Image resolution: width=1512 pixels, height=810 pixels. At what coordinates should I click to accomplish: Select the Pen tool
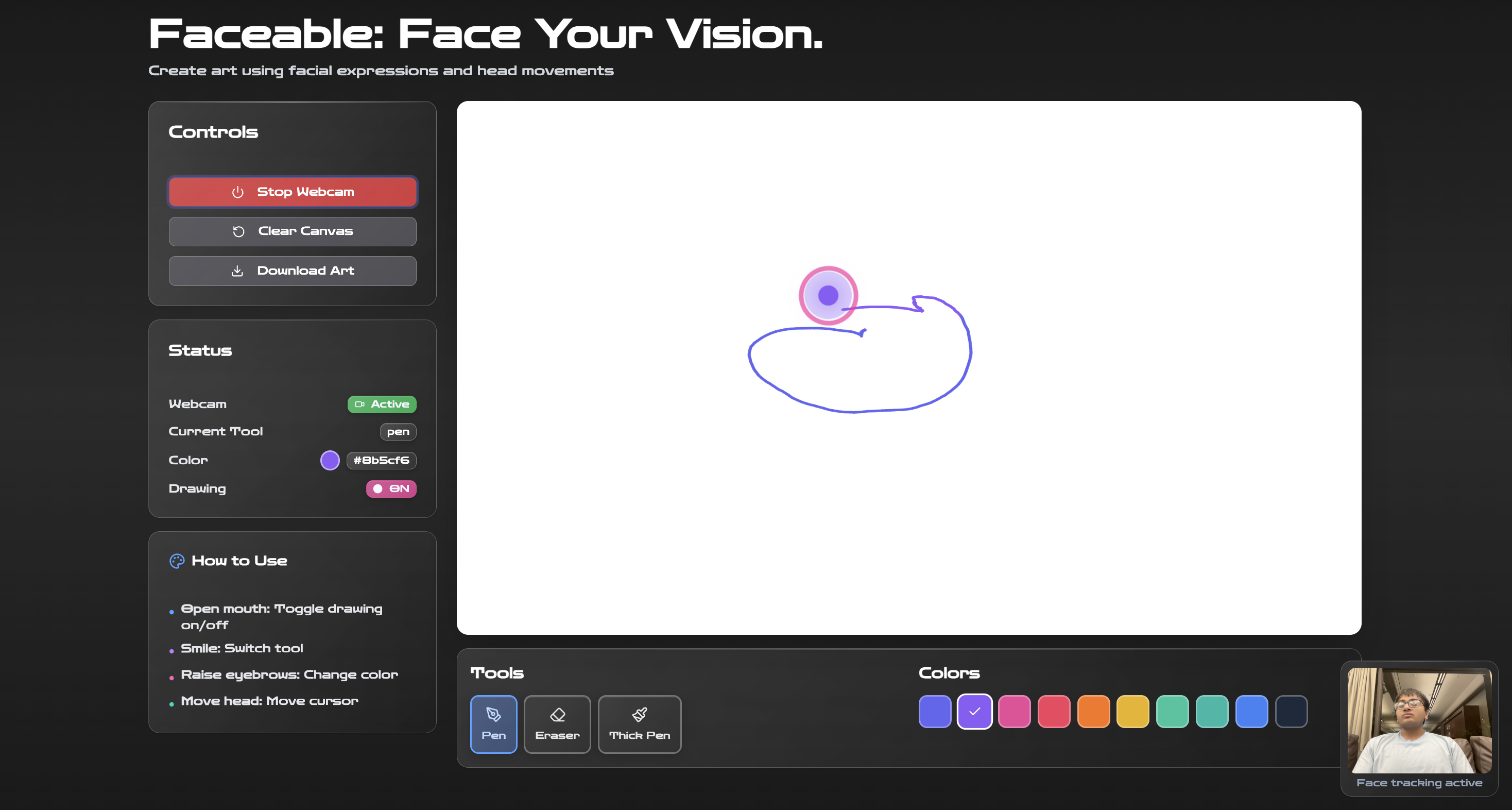493,723
